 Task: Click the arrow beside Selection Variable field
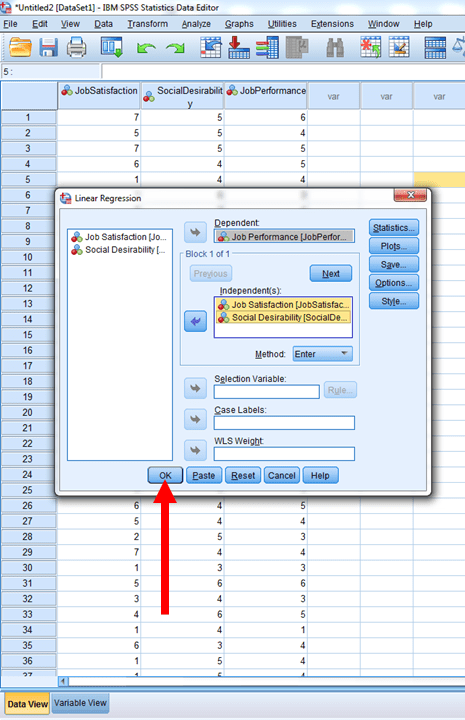[x=195, y=388]
